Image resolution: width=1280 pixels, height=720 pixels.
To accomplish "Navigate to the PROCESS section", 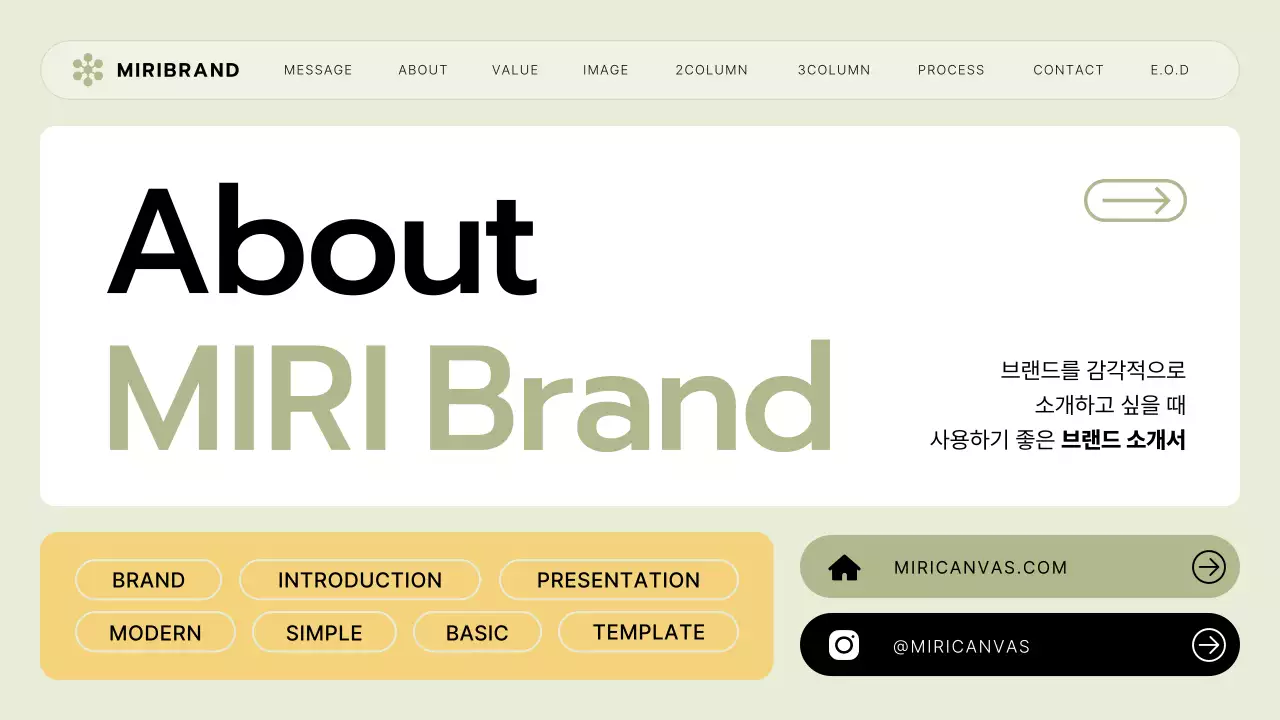I will pyautogui.click(x=951, y=70).
